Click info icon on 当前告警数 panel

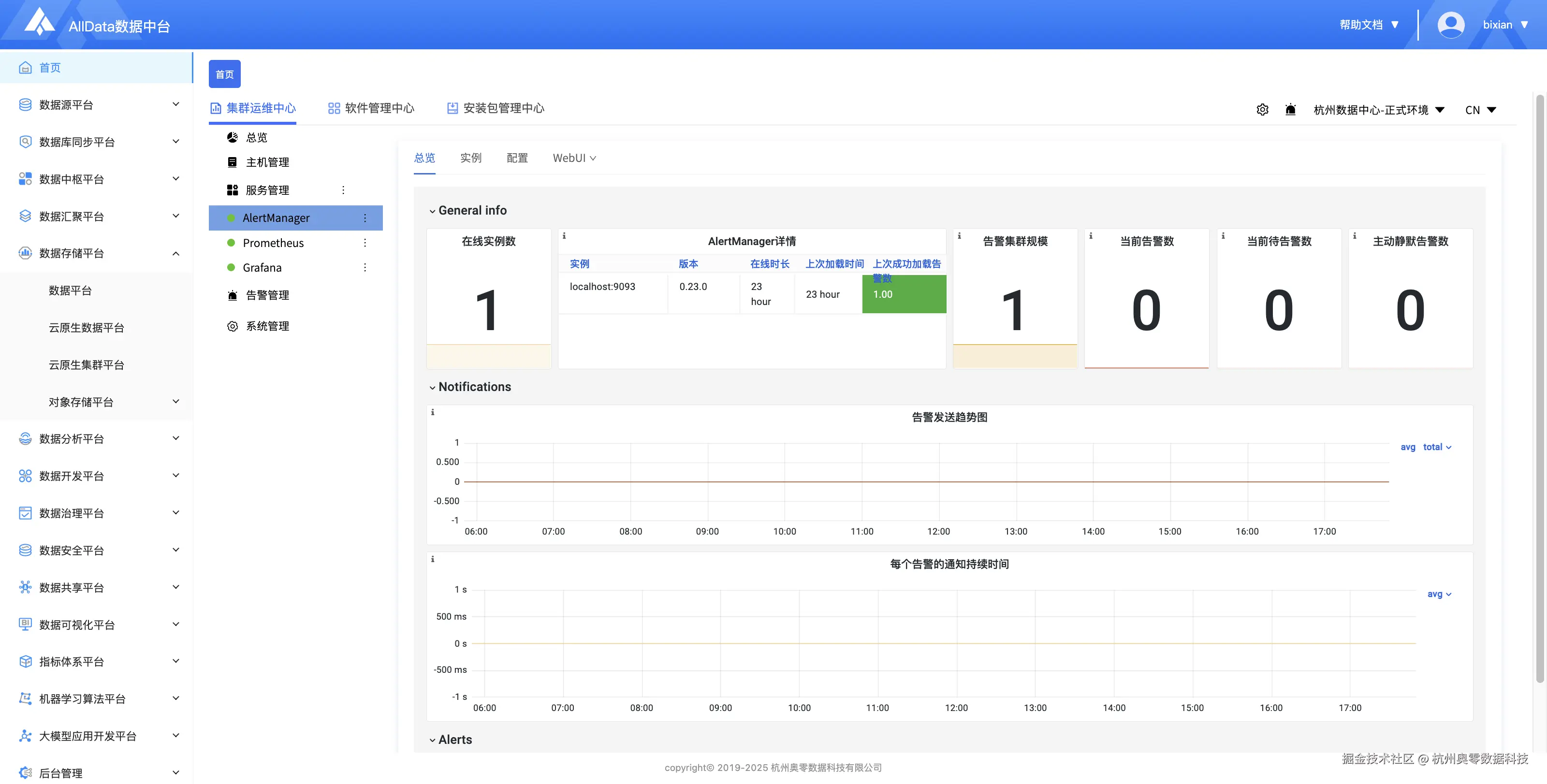click(1091, 236)
